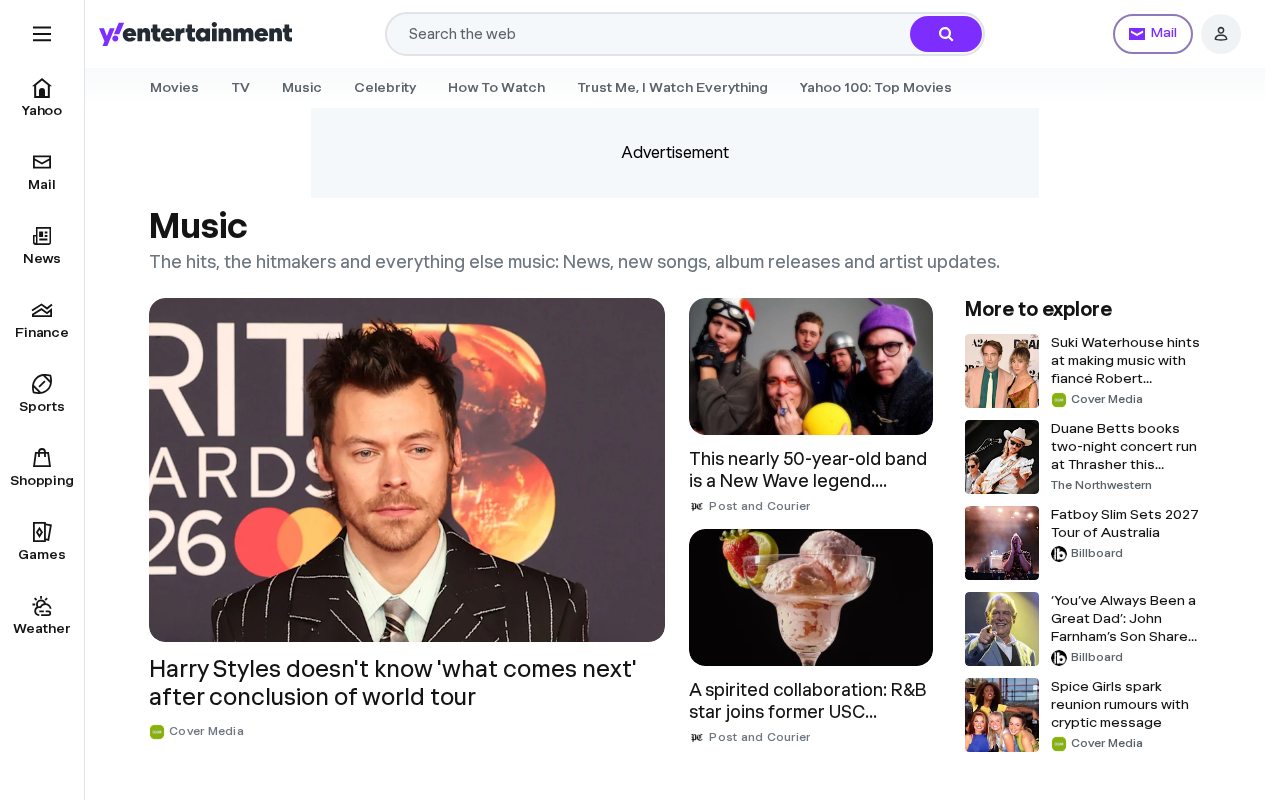Go to Yahoo home in sidebar
The width and height of the screenshot is (1280, 800).
(x=42, y=98)
